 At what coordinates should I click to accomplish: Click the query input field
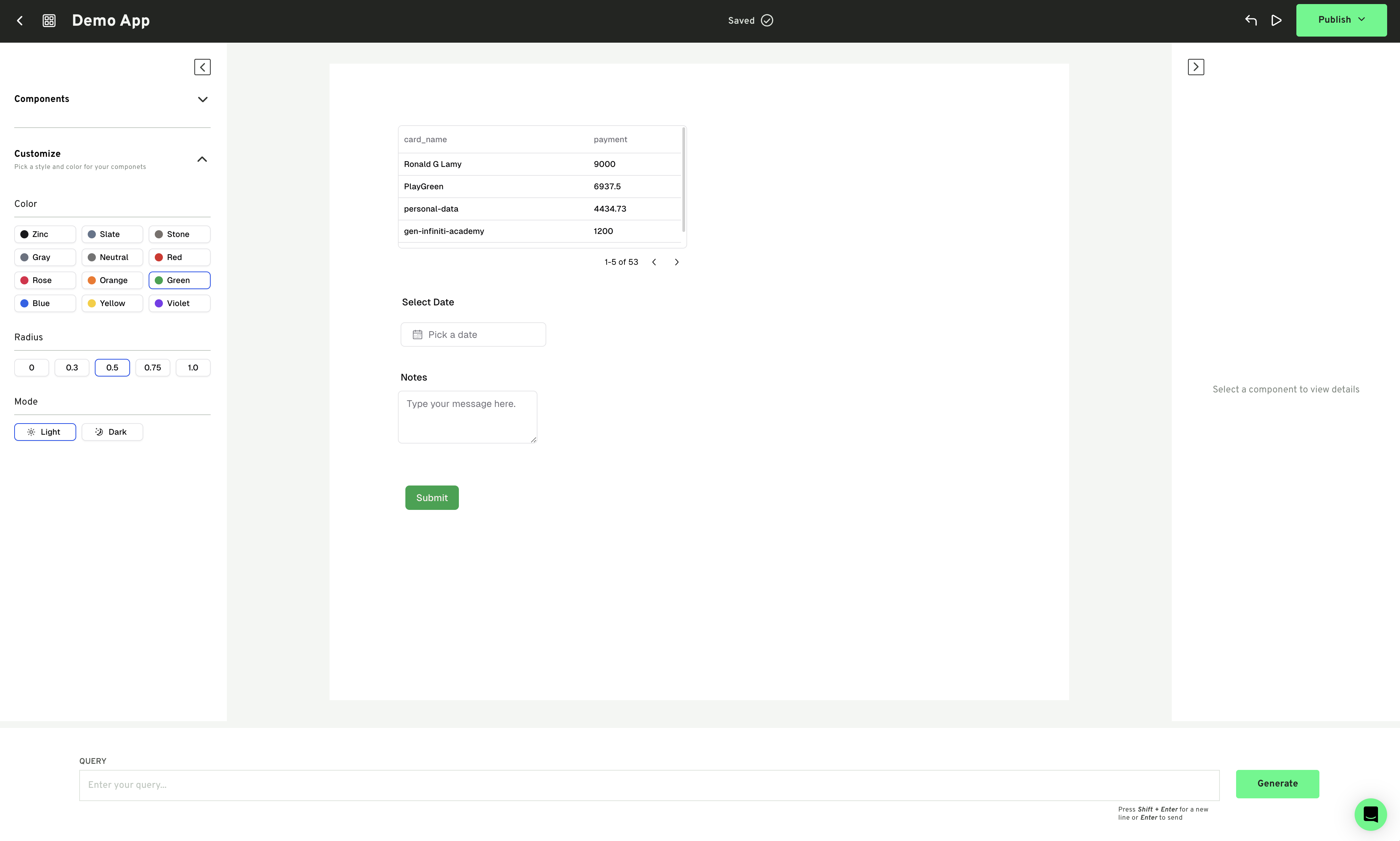click(x=649, y=785)
